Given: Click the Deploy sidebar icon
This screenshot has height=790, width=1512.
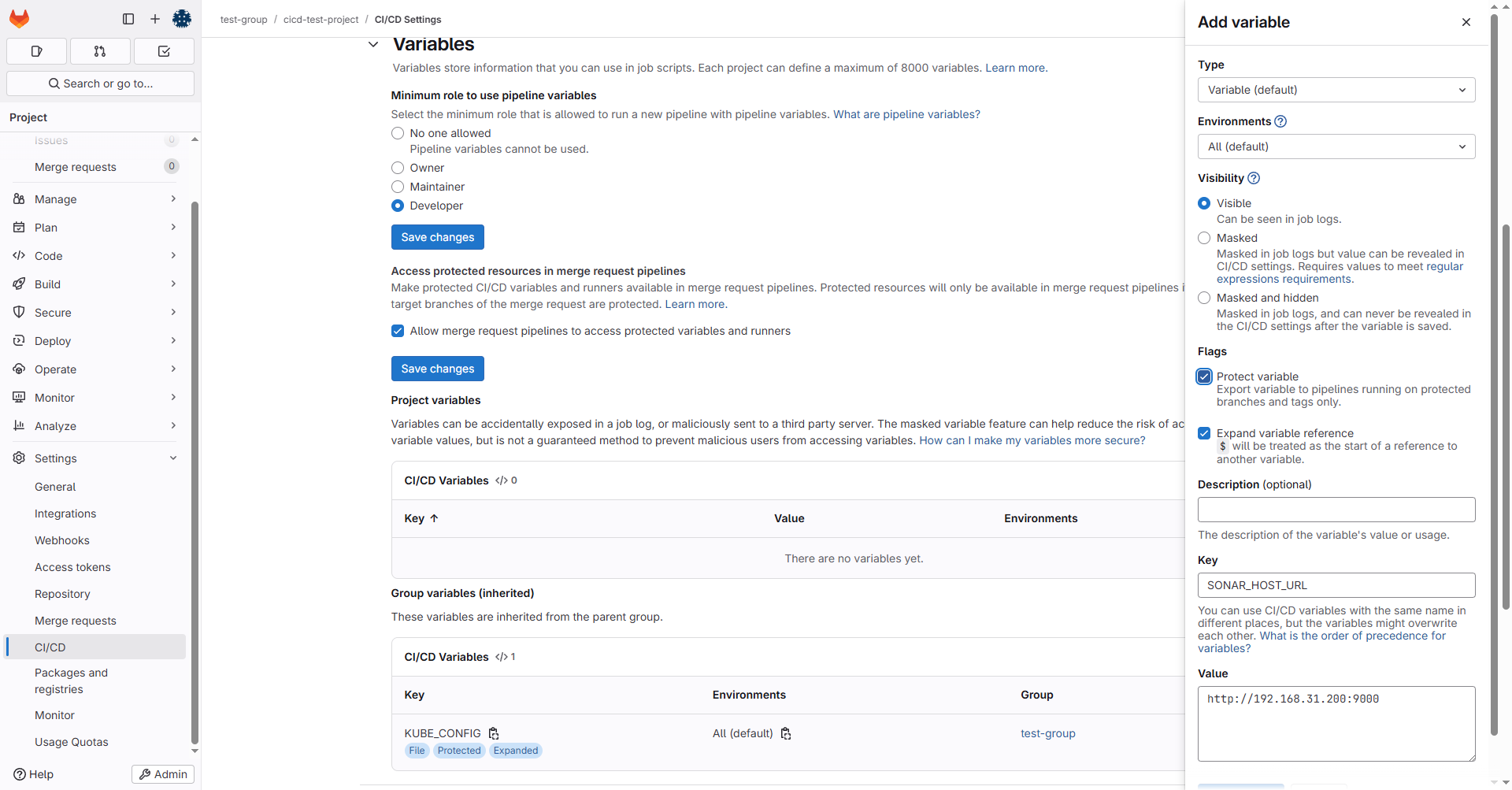Looking at the screenshot, I should point(19,341).
